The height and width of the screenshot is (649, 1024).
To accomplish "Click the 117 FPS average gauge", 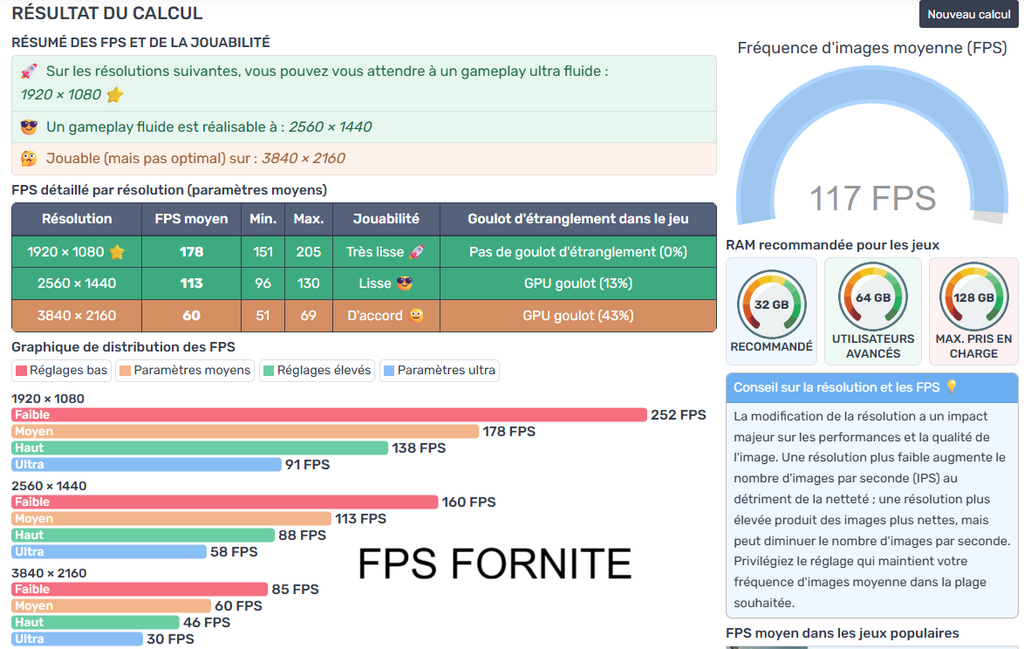I will point(872,150).
